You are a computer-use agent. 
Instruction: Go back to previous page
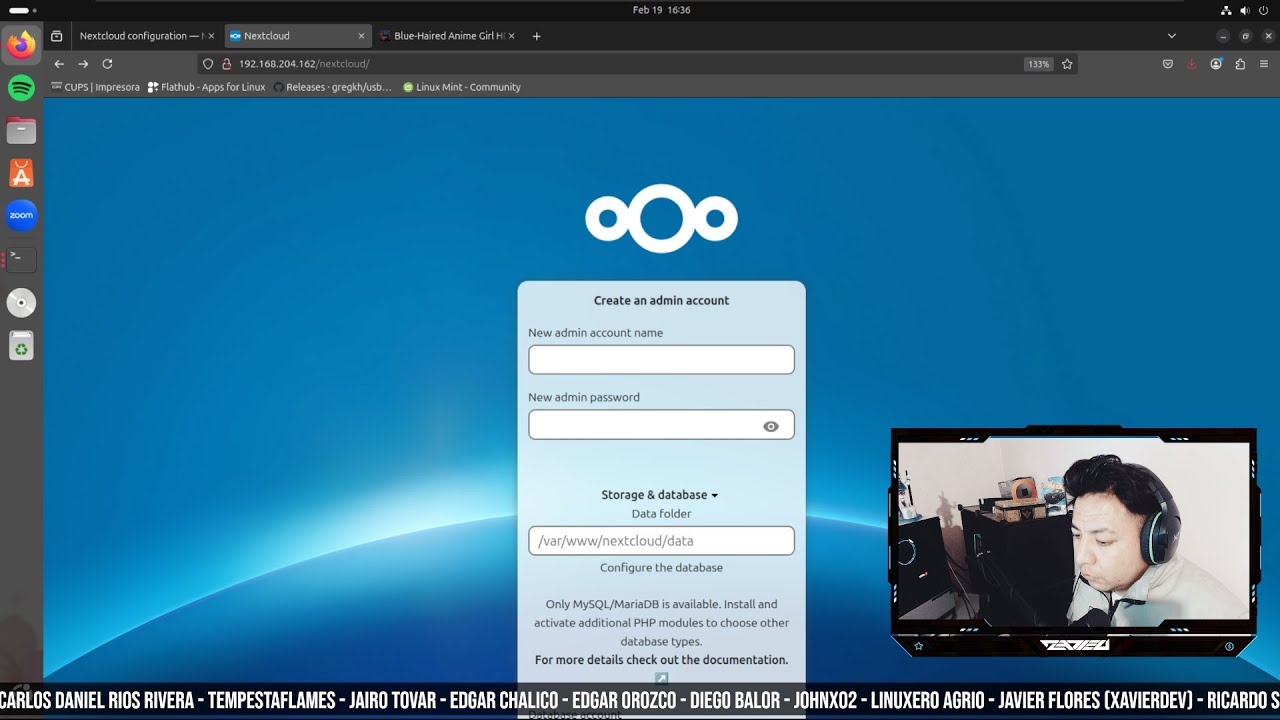click(x=59, y=64)
